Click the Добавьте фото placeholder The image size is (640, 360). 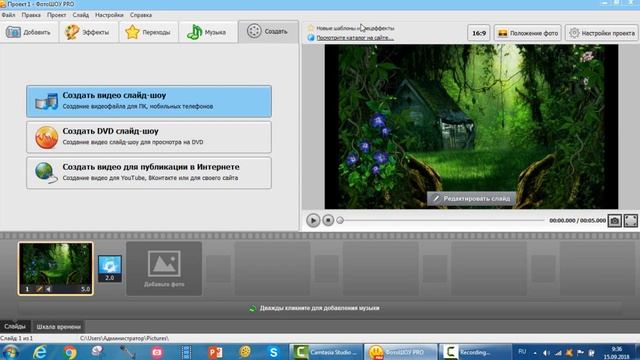(164, 268)
